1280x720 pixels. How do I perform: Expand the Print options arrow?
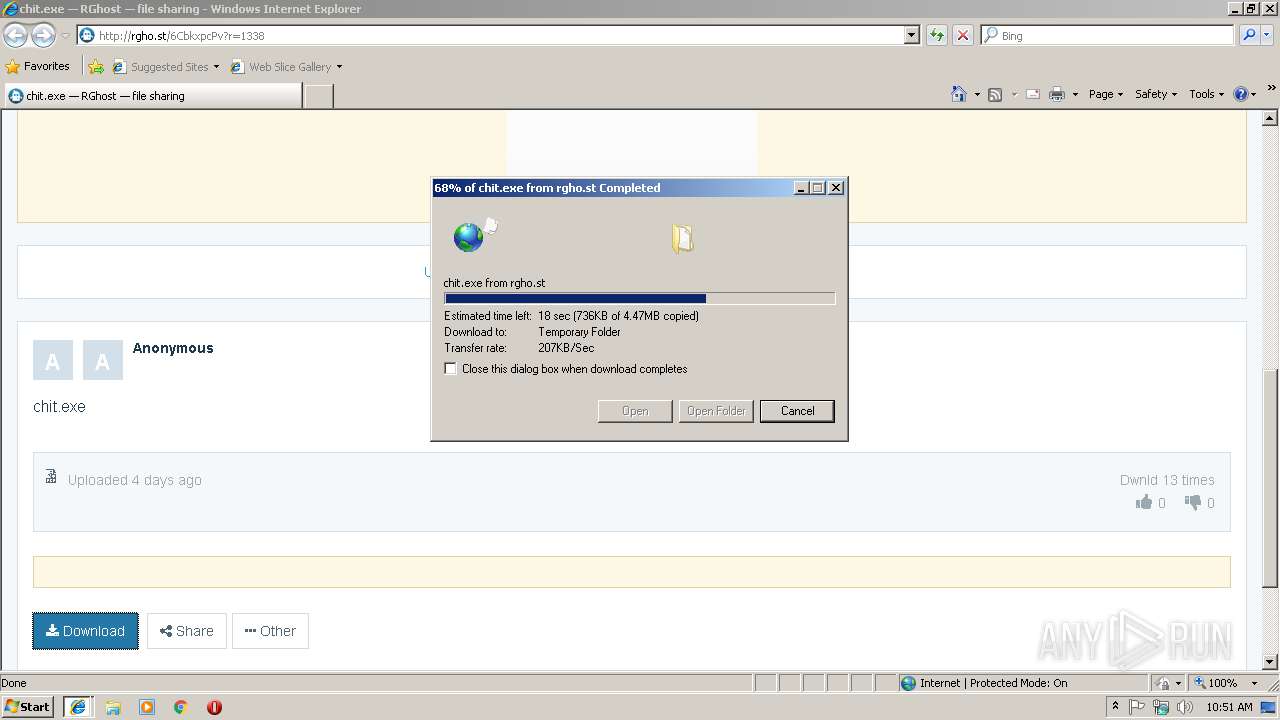point(1075,94)
